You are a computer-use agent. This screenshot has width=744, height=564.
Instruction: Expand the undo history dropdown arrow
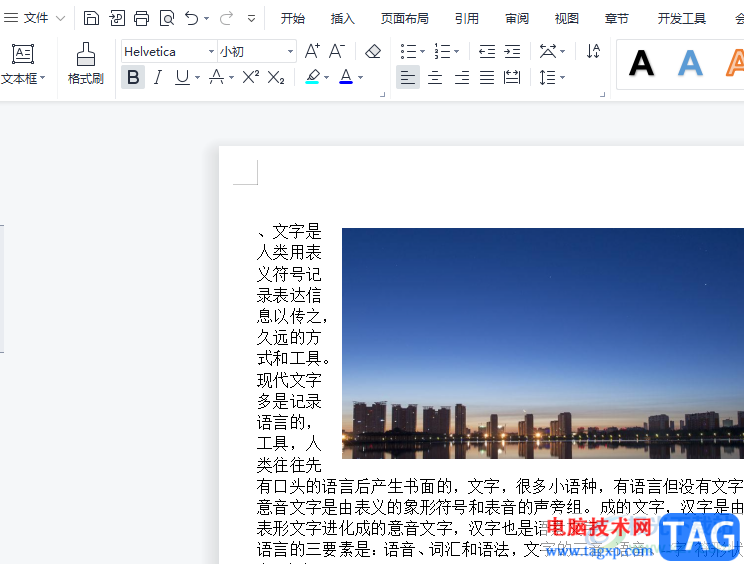pos(206,19)
